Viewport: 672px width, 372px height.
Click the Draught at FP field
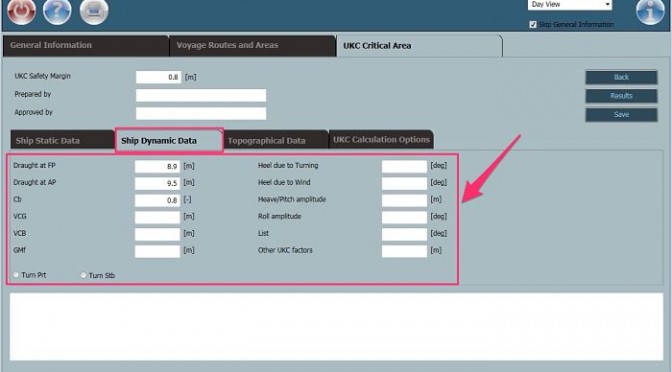[x=157, y=166]
